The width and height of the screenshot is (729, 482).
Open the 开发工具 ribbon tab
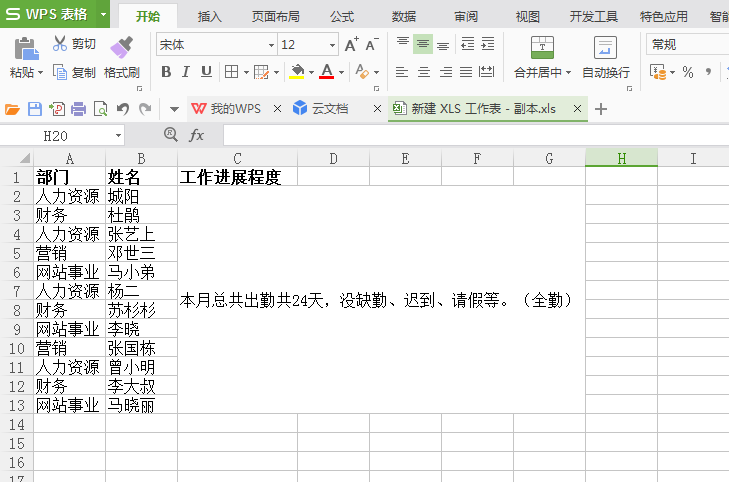click(x=594, y=17)
